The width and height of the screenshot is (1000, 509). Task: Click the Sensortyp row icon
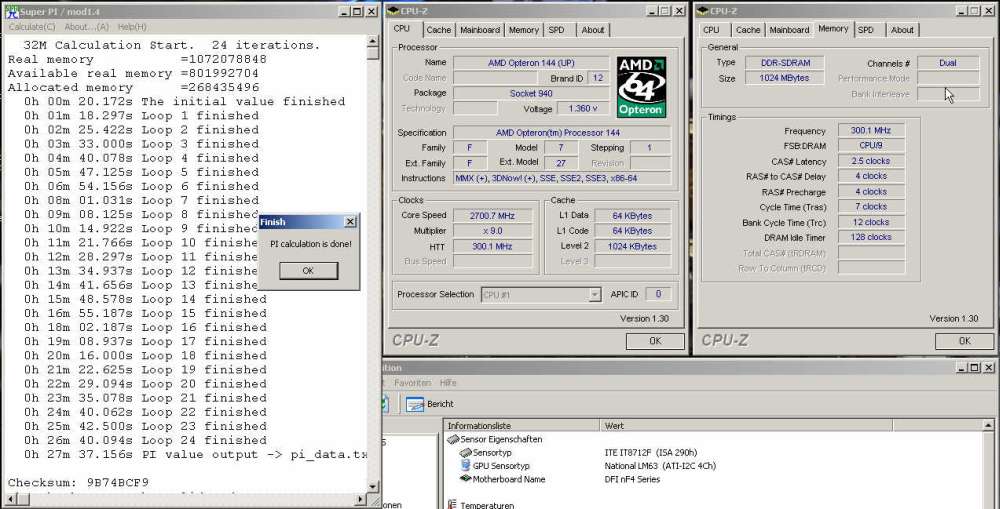466,453
